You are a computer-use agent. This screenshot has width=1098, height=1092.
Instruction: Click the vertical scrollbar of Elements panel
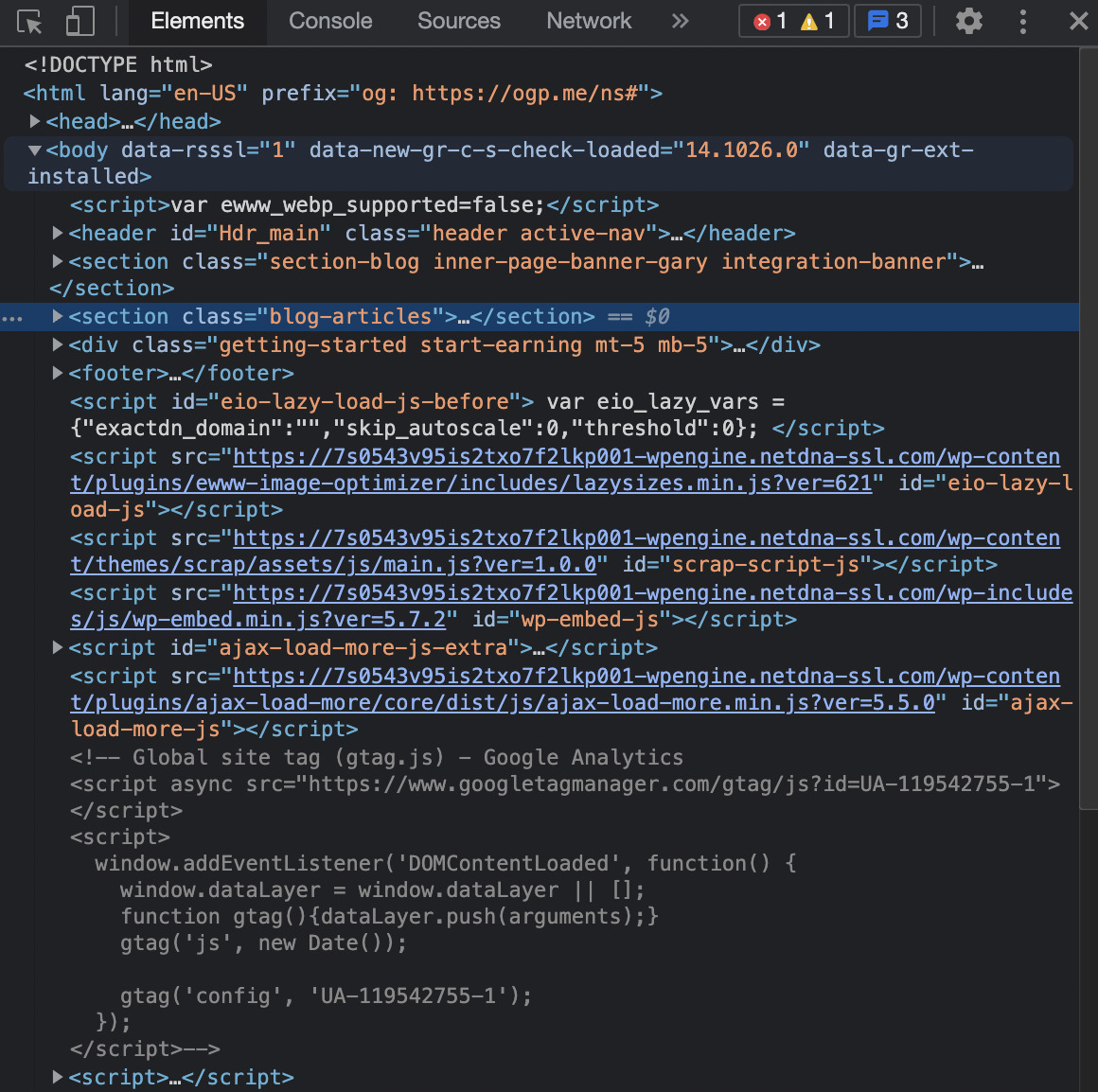point(1089,427)
